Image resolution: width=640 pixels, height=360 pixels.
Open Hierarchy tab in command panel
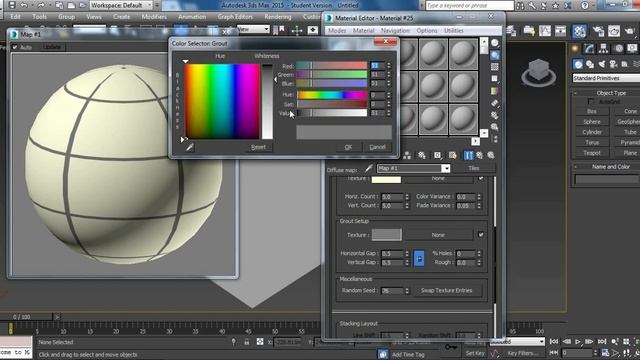tap(603, 49)
